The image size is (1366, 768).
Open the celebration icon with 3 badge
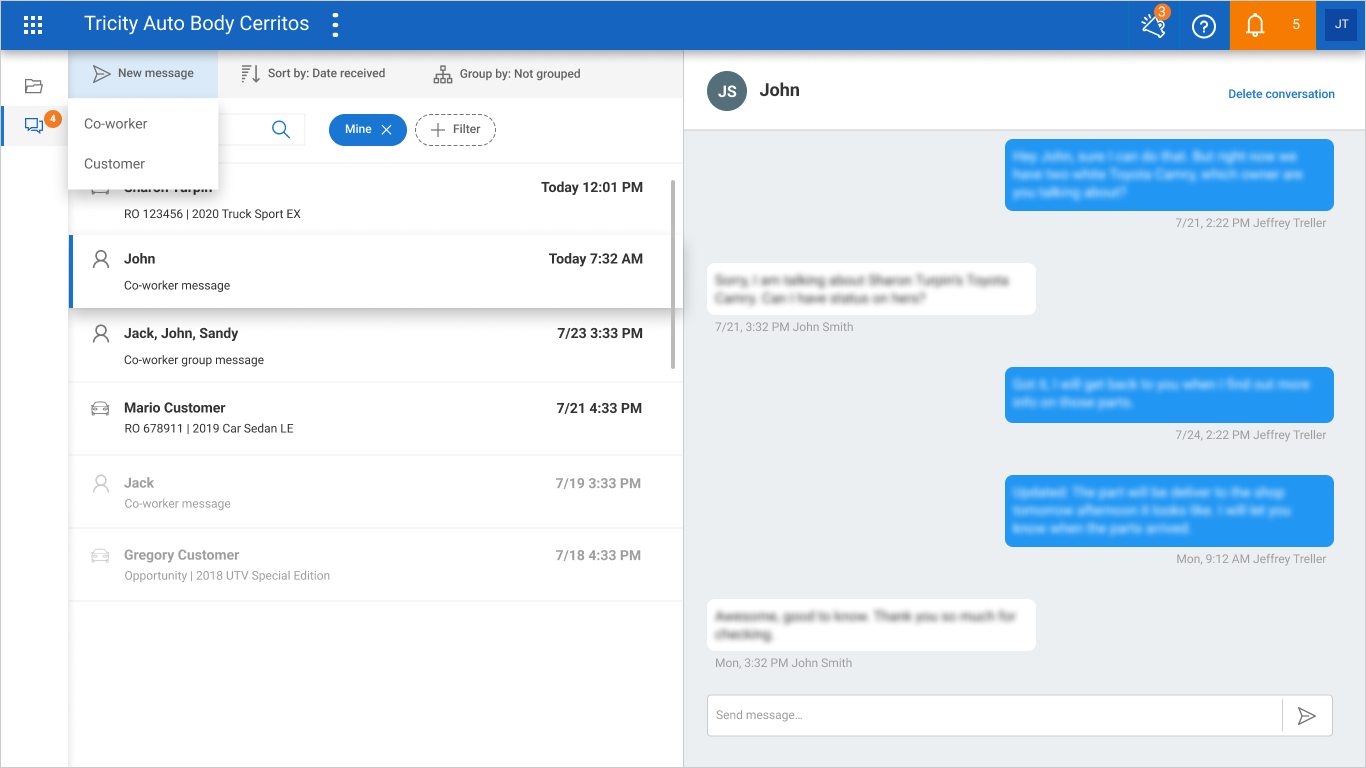coord(1153,25)
